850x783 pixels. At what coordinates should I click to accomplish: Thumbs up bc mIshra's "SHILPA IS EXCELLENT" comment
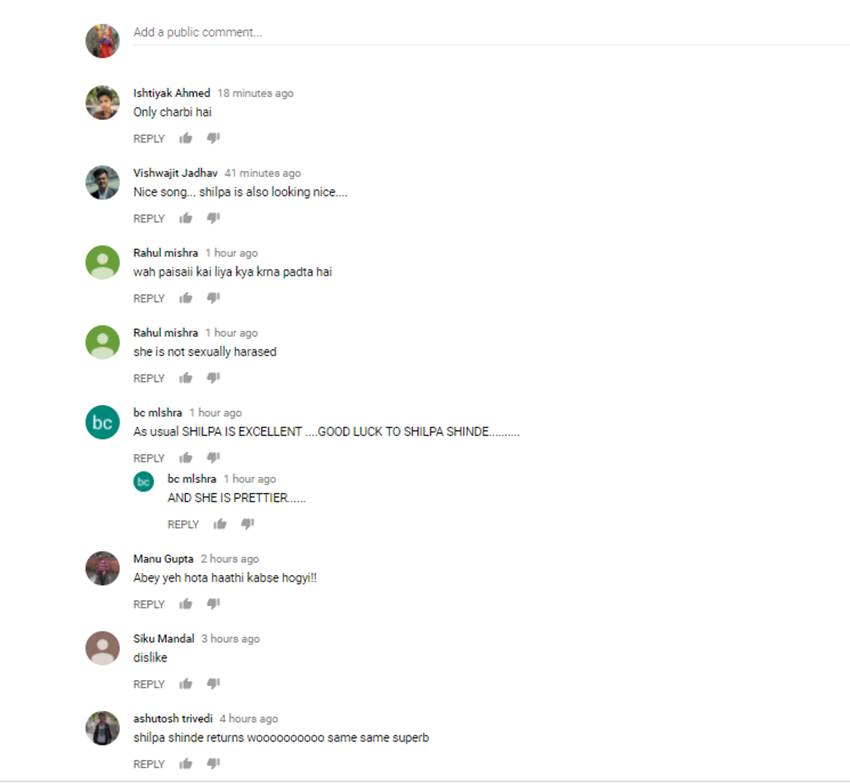point(186,458)
